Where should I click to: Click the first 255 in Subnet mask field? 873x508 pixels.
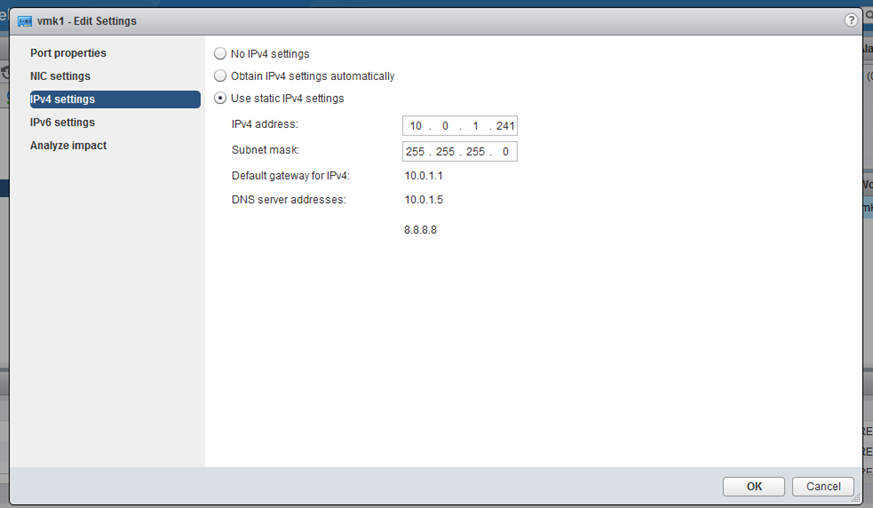click(415, 152)
